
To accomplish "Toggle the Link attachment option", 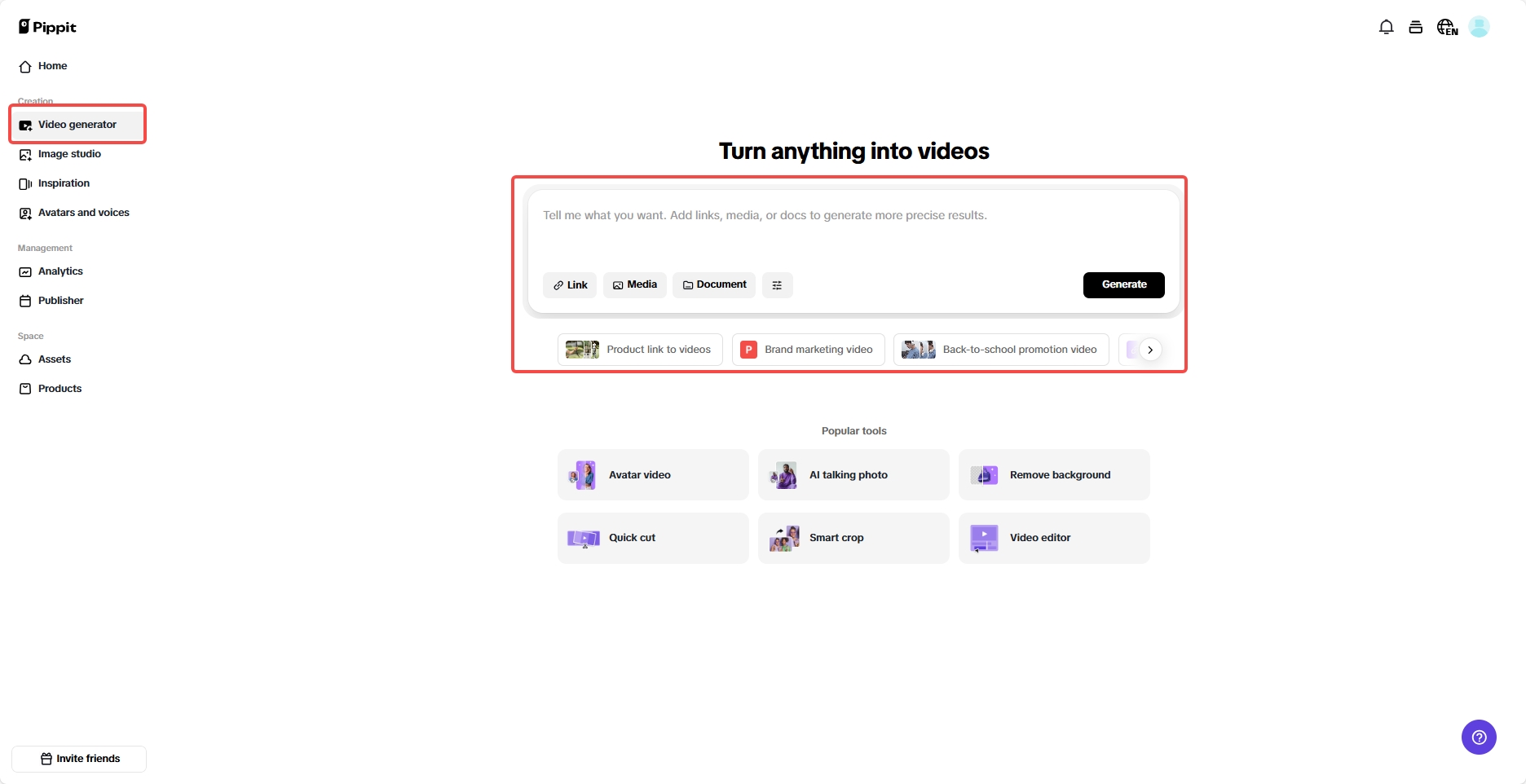I will 569,284.
